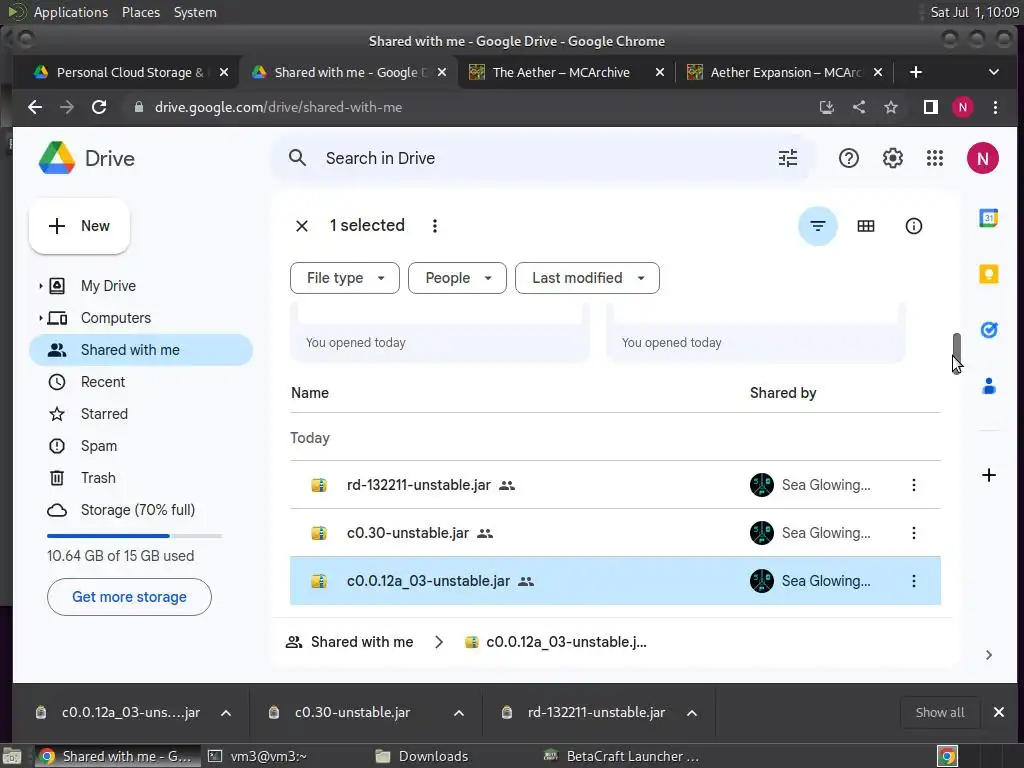Select the rd-132211-unstable.jar file row
The width and height of the screenshot is (1024, 768).
click(615, 485)
